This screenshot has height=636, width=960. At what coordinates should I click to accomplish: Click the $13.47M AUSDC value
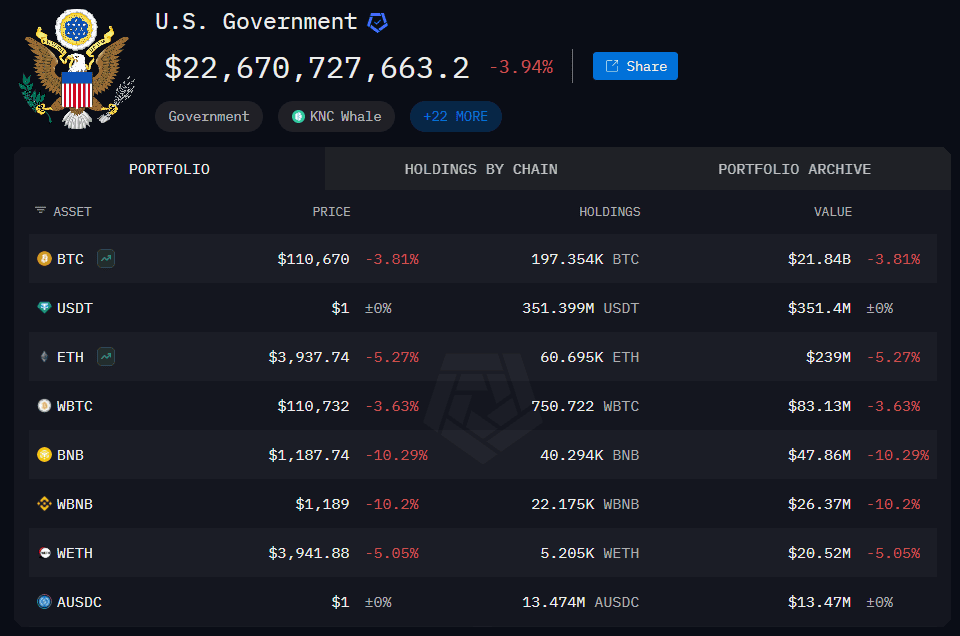pyautogui.click(x=819, y=602)
